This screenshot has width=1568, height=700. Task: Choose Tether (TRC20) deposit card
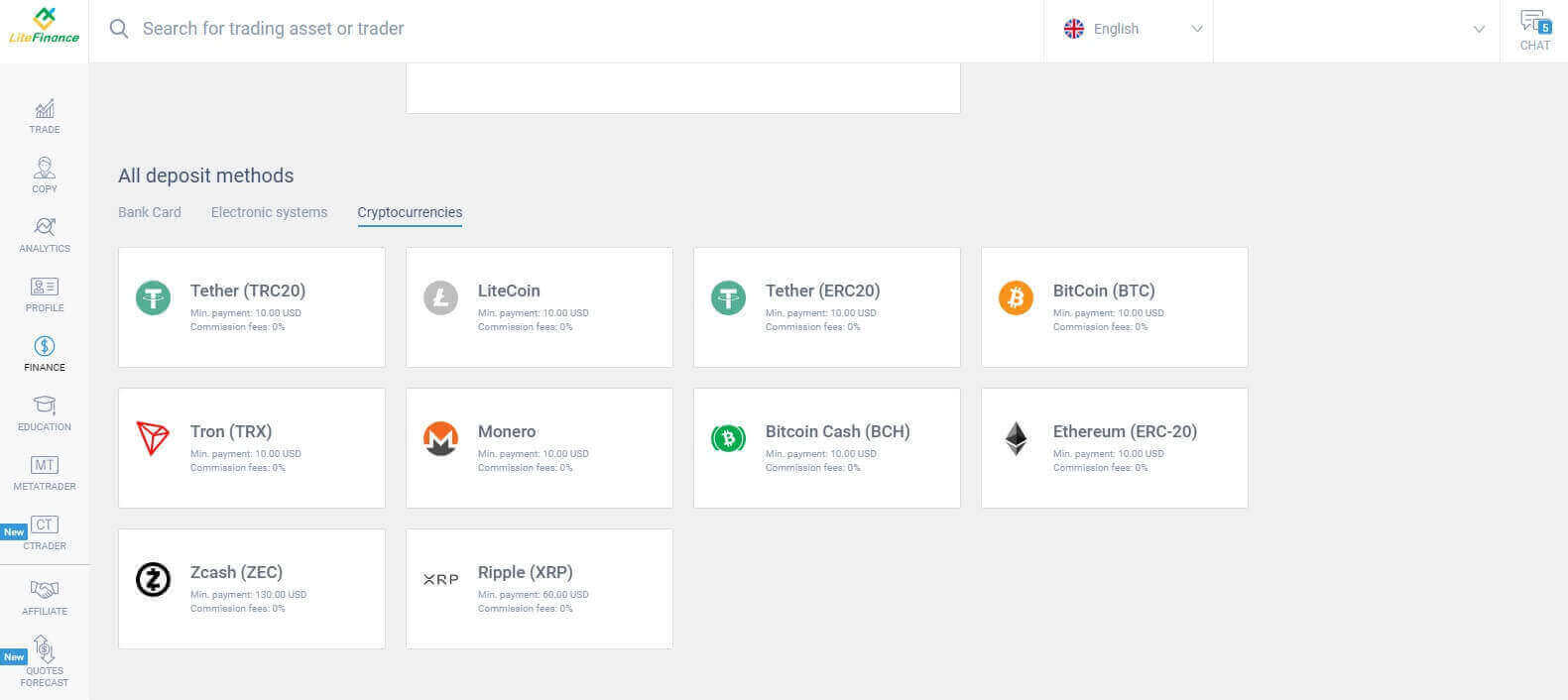point(252,307)
